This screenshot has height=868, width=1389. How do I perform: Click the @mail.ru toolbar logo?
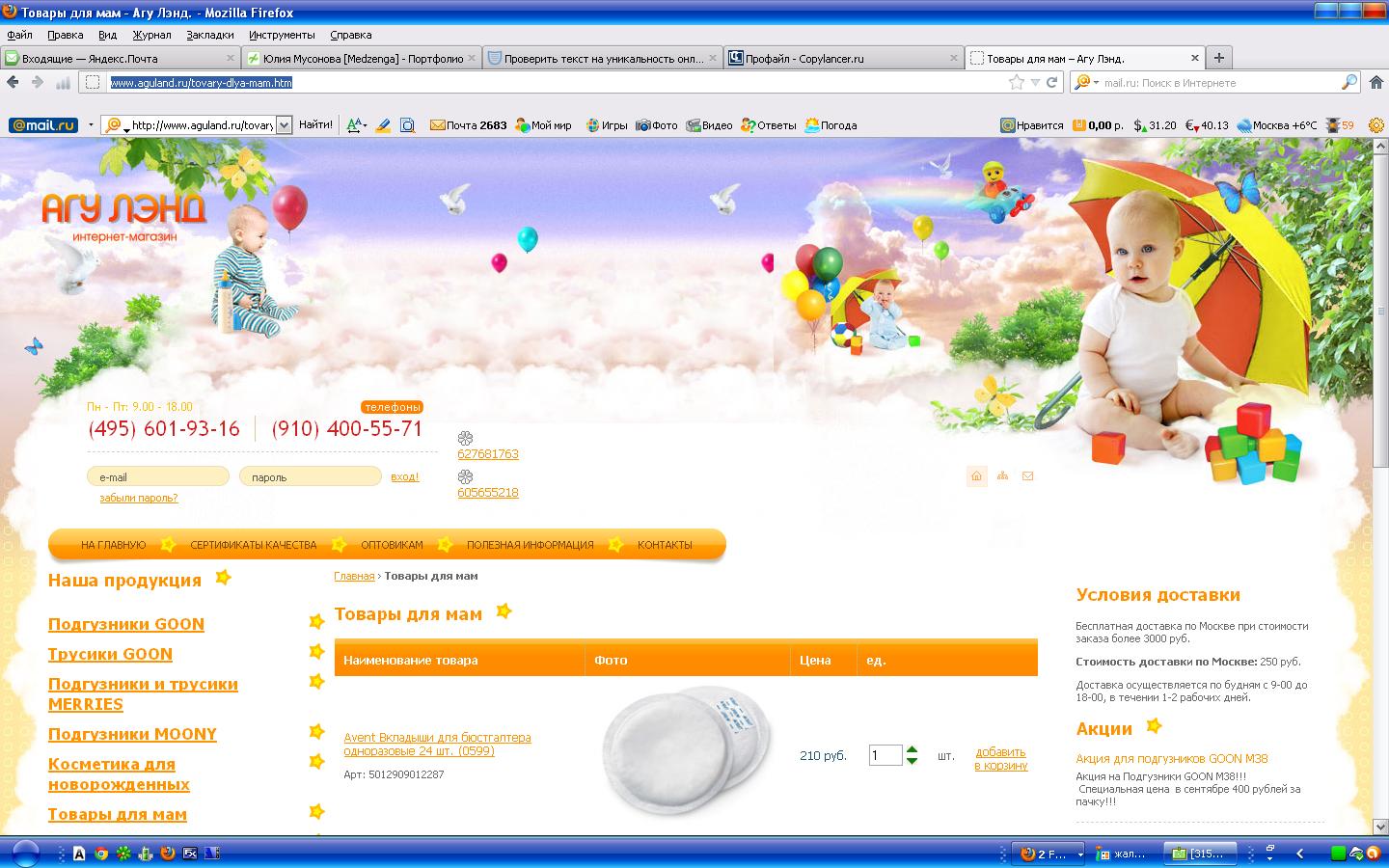pos(43,125)
